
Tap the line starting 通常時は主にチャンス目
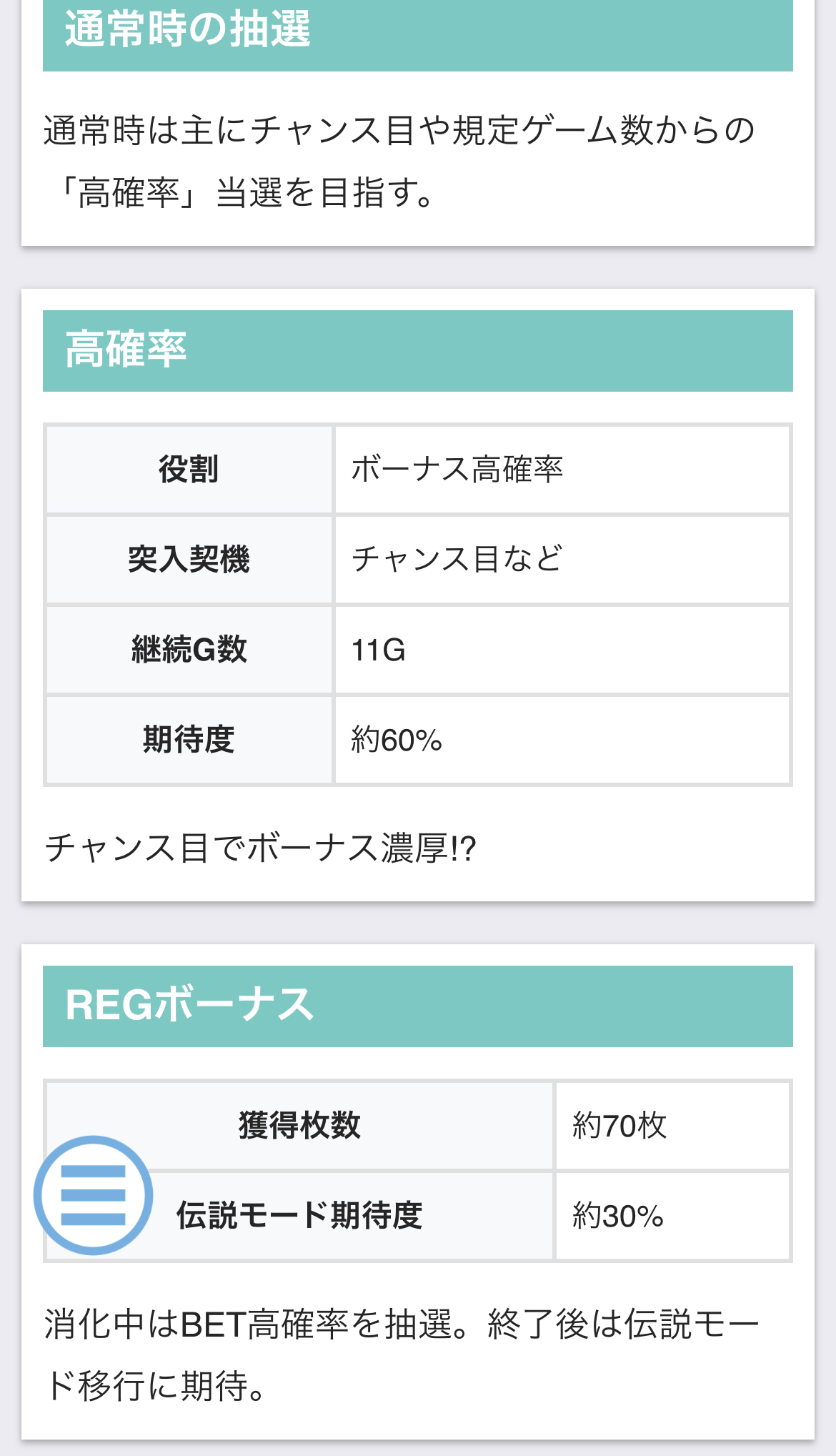tap(399, 131)
